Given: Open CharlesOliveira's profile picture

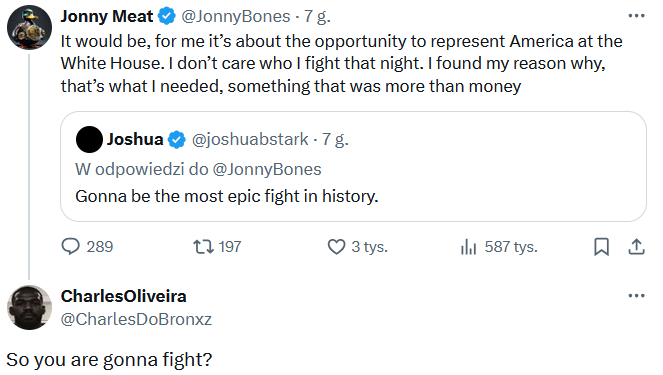Looking at the screenshot, I should (30, 307).
